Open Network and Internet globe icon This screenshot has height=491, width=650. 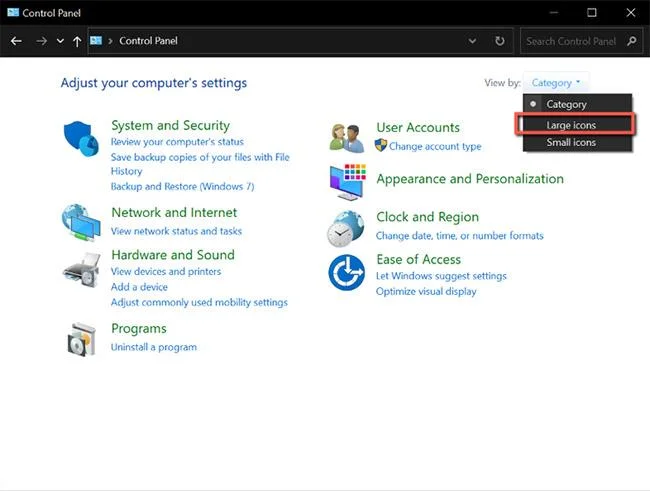81,223
